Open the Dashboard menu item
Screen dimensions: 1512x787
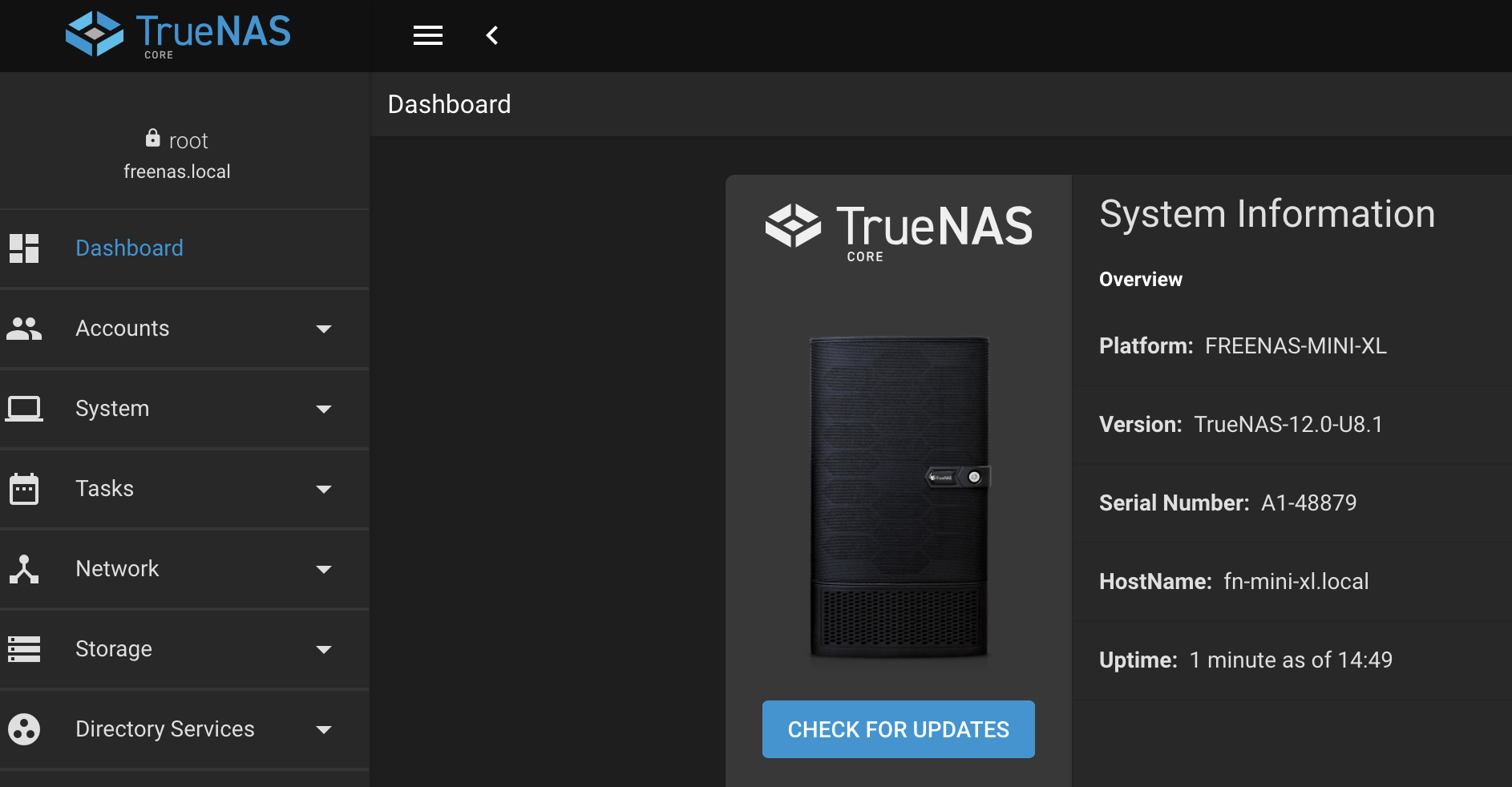[184, 248]
